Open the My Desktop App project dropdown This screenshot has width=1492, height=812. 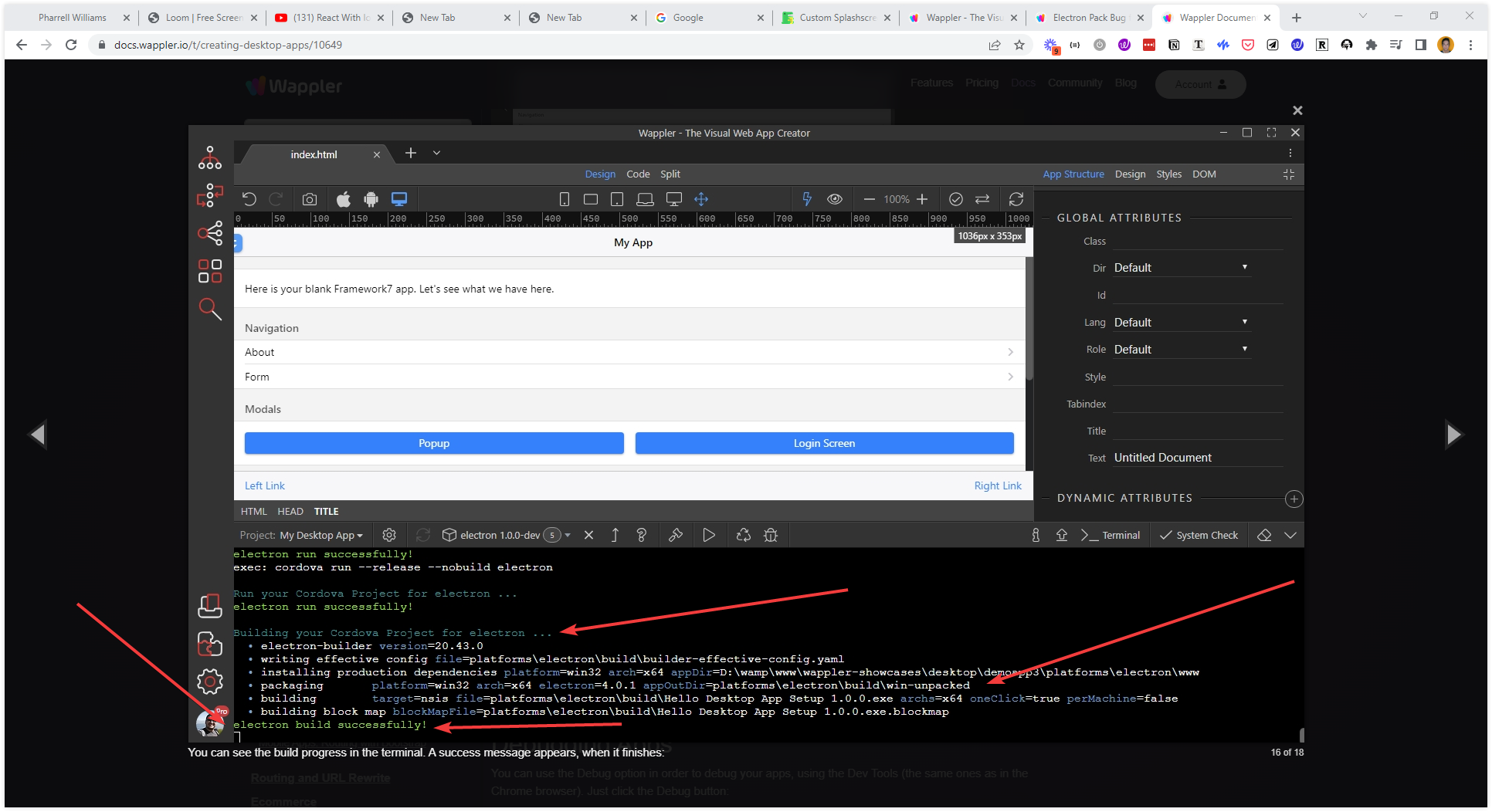pyautogui.click(x=321, y=535)
